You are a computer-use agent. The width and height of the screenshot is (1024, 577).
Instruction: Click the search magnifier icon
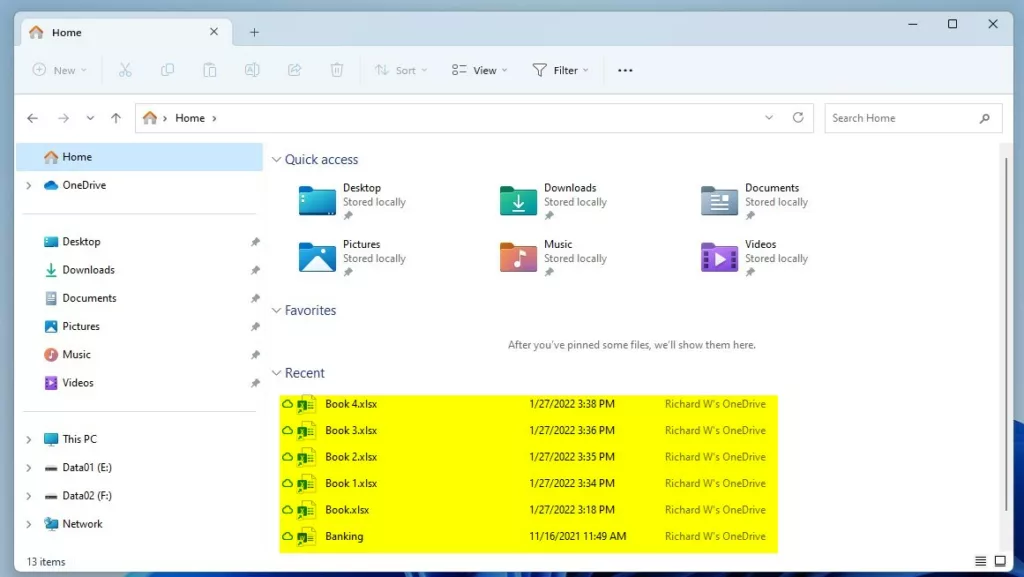(984, 118)
